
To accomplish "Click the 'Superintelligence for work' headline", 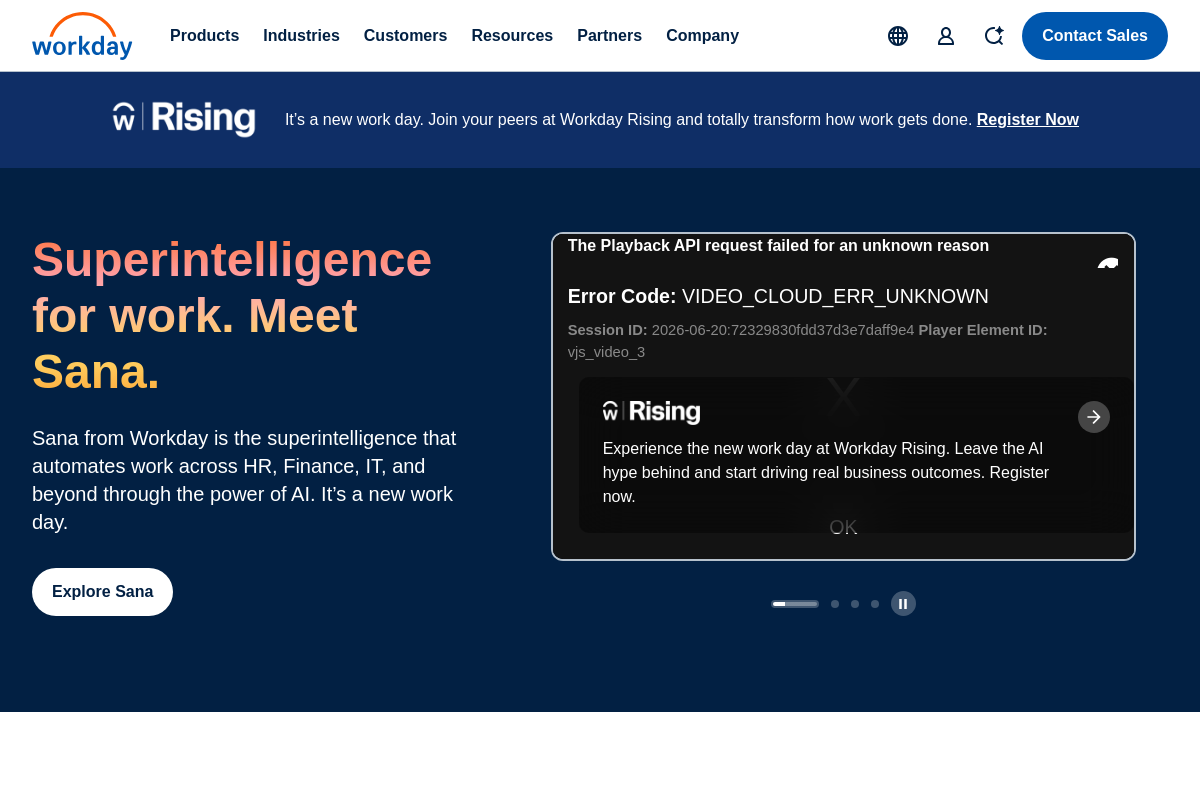I will [x=232, y=315].
